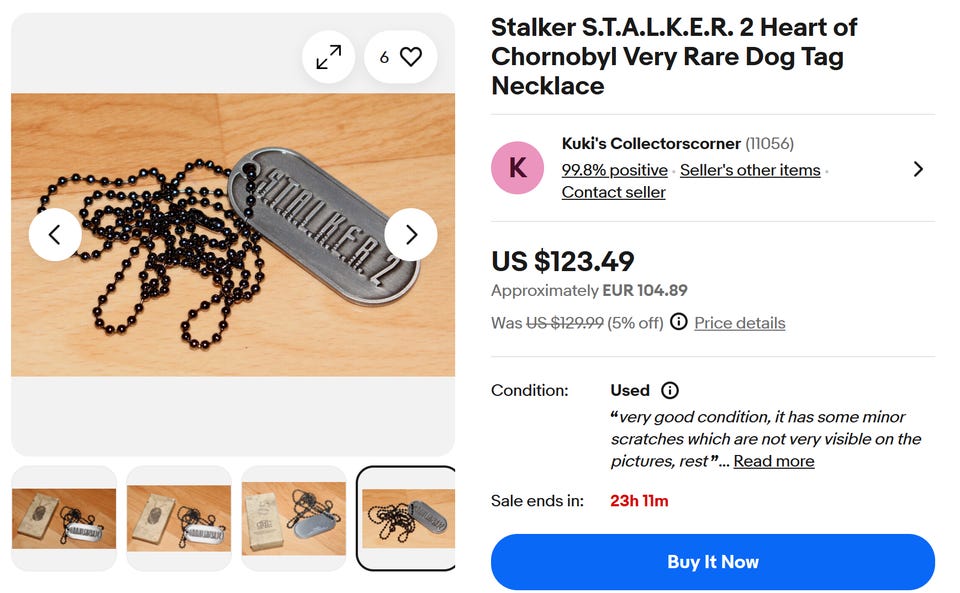960x593 pixels.
Task: Select the first image thumbnail
Action: tap(64, 518)
